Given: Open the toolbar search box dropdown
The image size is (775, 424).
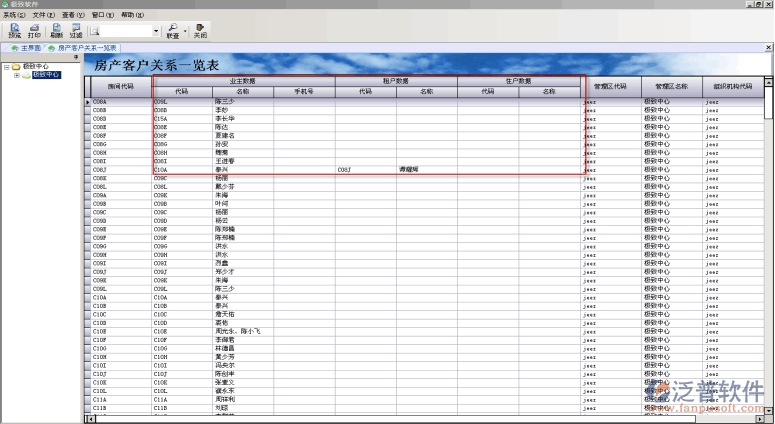Looking at the screenshot, I should click(x=155, y=31).
